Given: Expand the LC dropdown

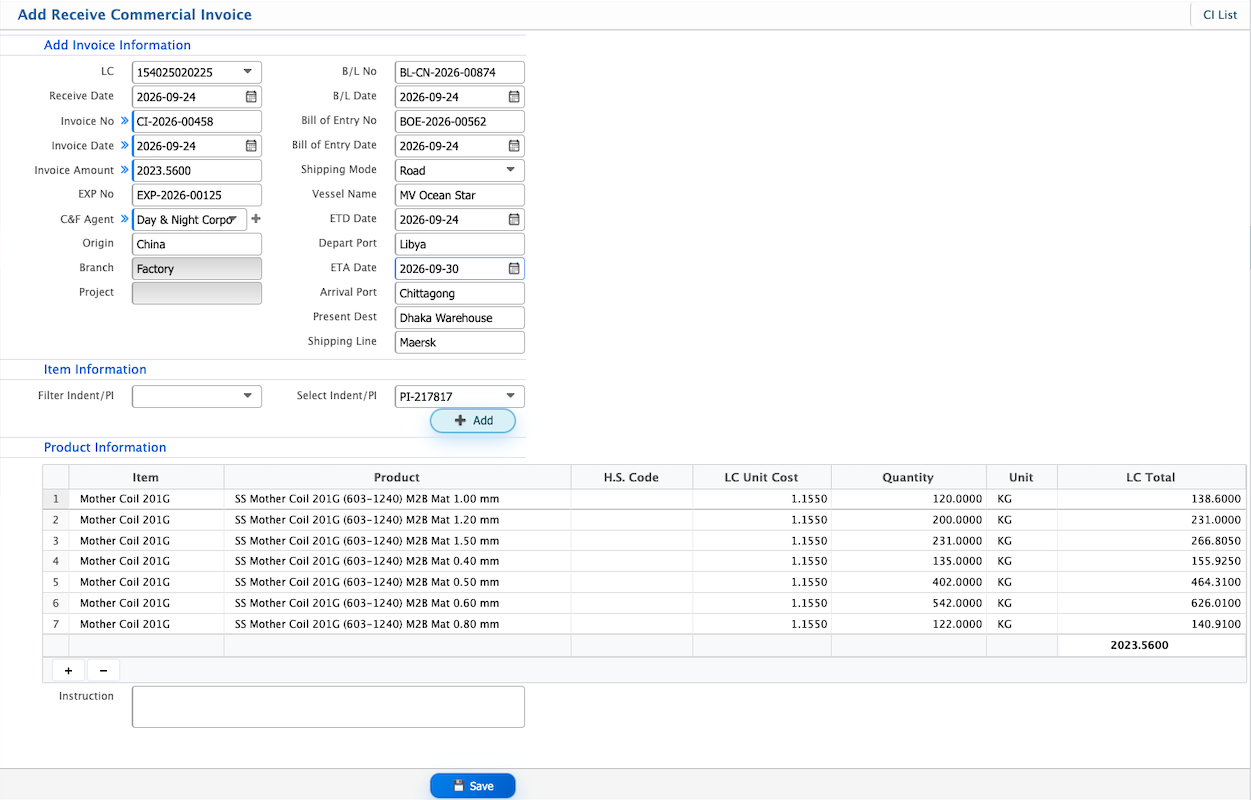Looking at the screenshot, I should [247, 72].
